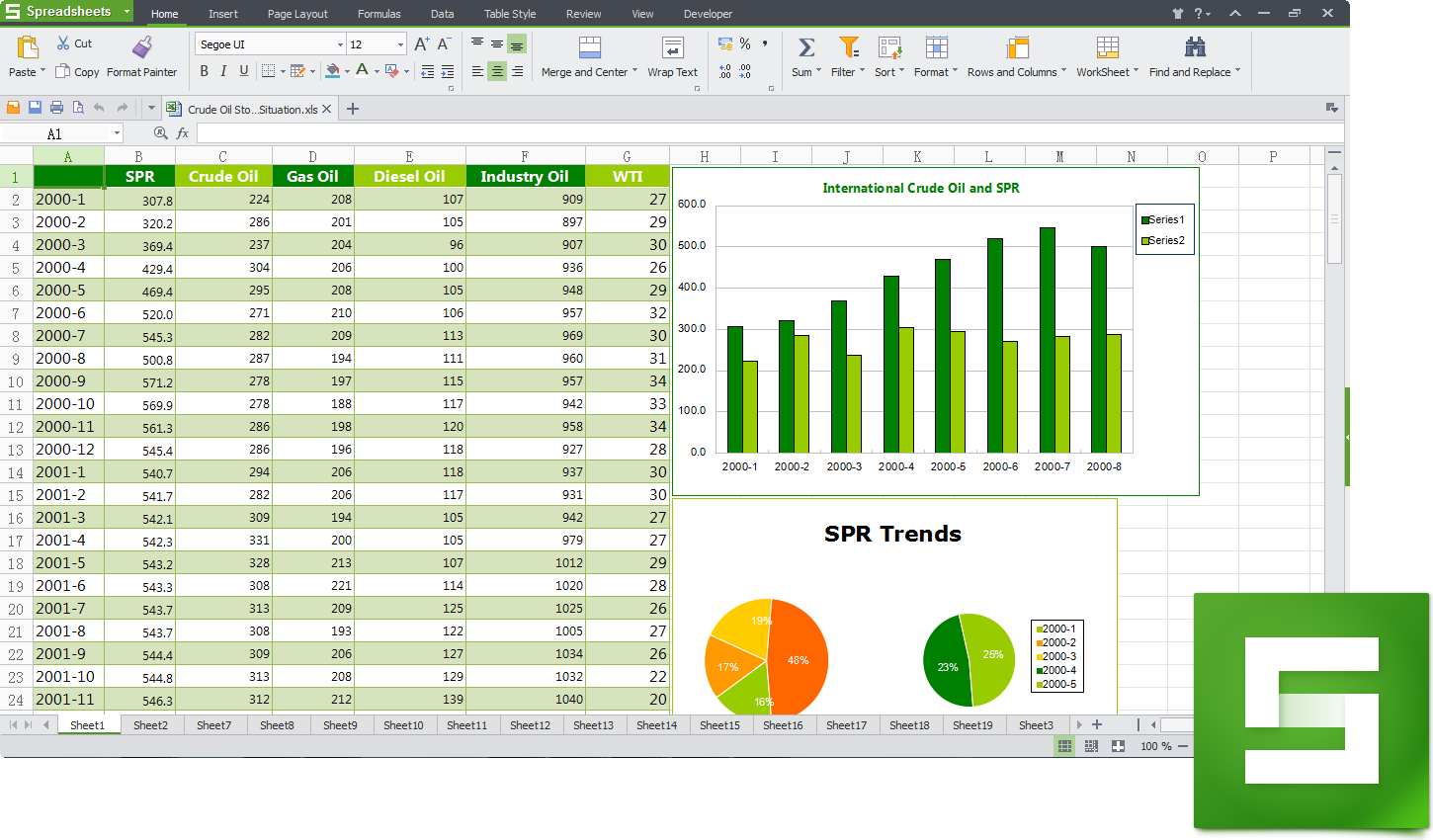Expand the borders dropdown arrow
1433x840 pixels.
283,71
